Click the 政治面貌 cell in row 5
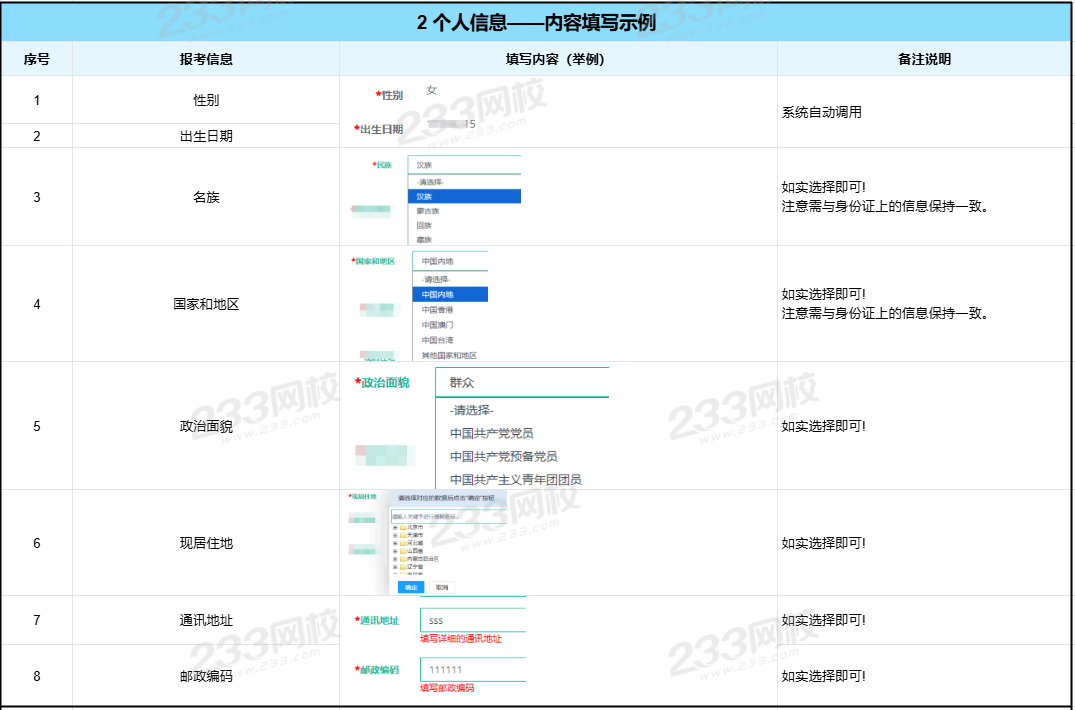Viewport: 1075px width, 710px height. click(x=206, y=426)
